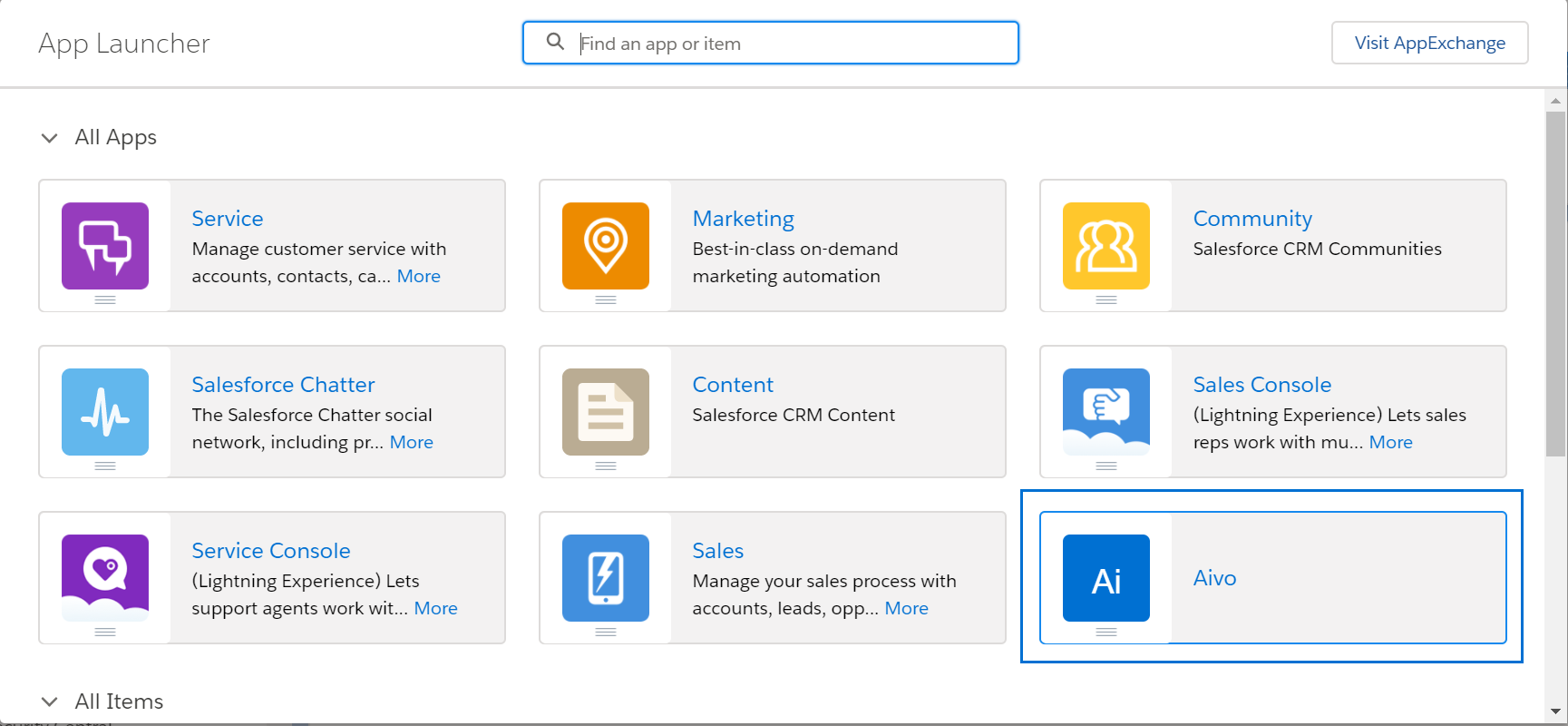Image resolution: width=1568 pixels, height=726 pixels.
Task: Grab the drag handle under Sales icon
Action: 606,632
